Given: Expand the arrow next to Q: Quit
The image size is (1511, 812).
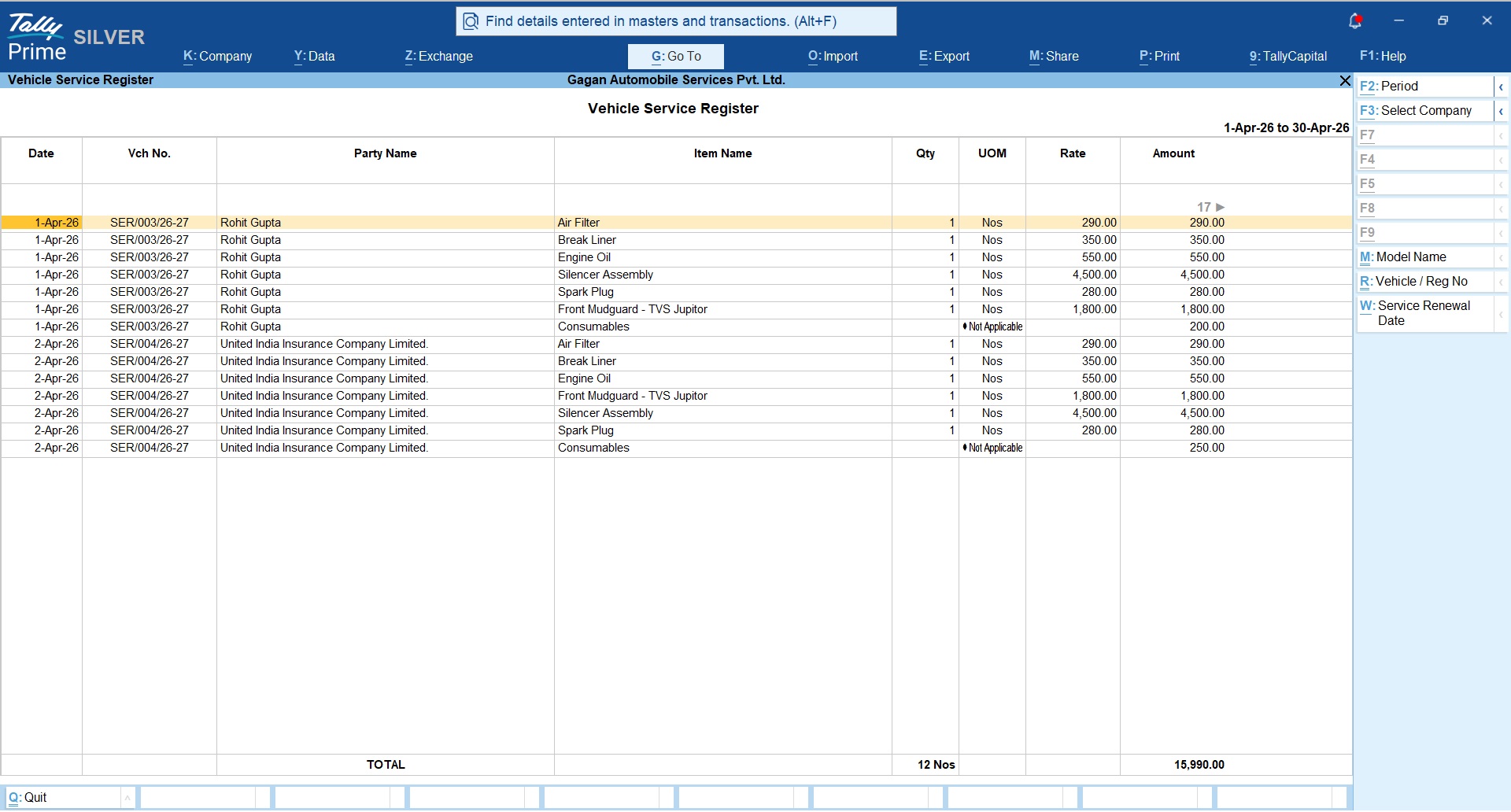Looking at the screenshot, I should point(127,798).
